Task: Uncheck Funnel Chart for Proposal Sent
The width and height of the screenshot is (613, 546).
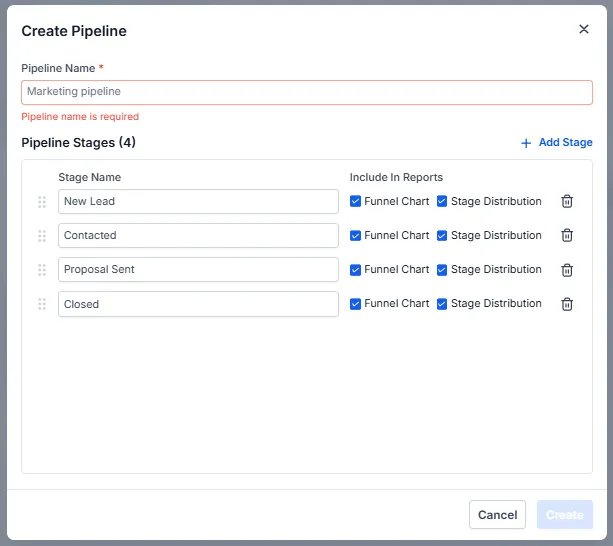Action: pyautogui.click(x=355, y=270)
